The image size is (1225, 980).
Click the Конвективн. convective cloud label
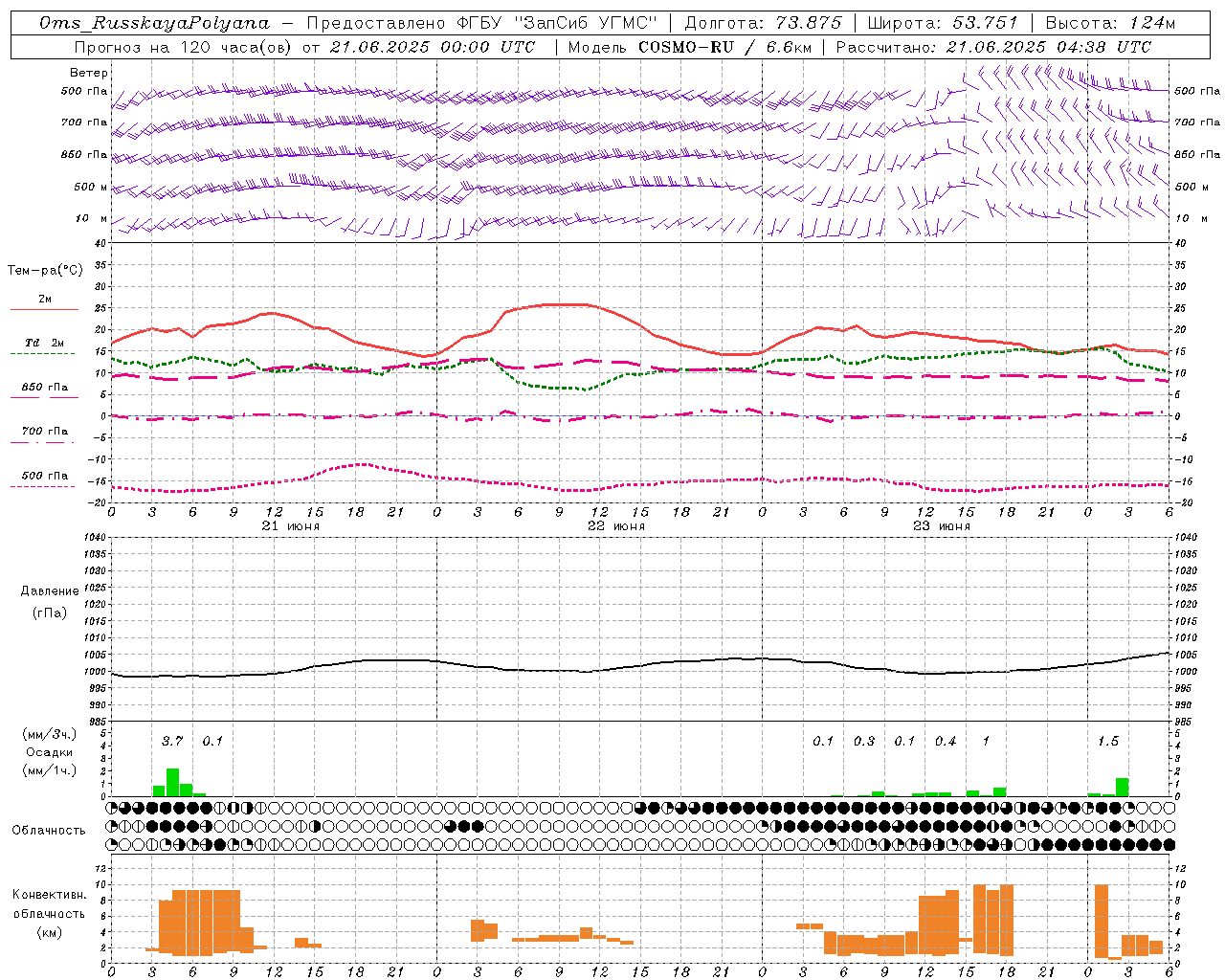(x=49, y=895)
